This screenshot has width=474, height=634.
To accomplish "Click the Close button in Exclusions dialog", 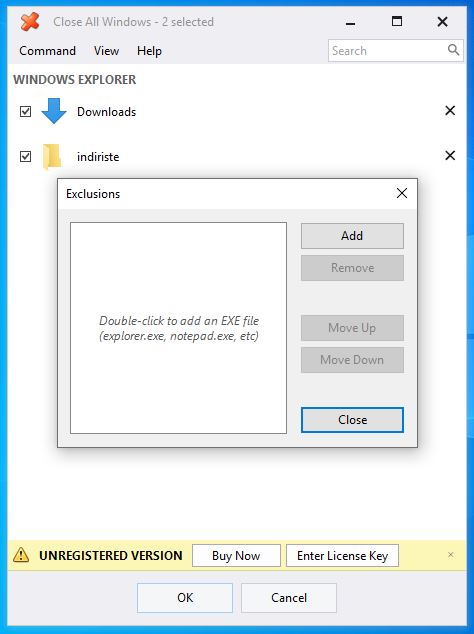I will pyautogui.click(x=352, y=420).
